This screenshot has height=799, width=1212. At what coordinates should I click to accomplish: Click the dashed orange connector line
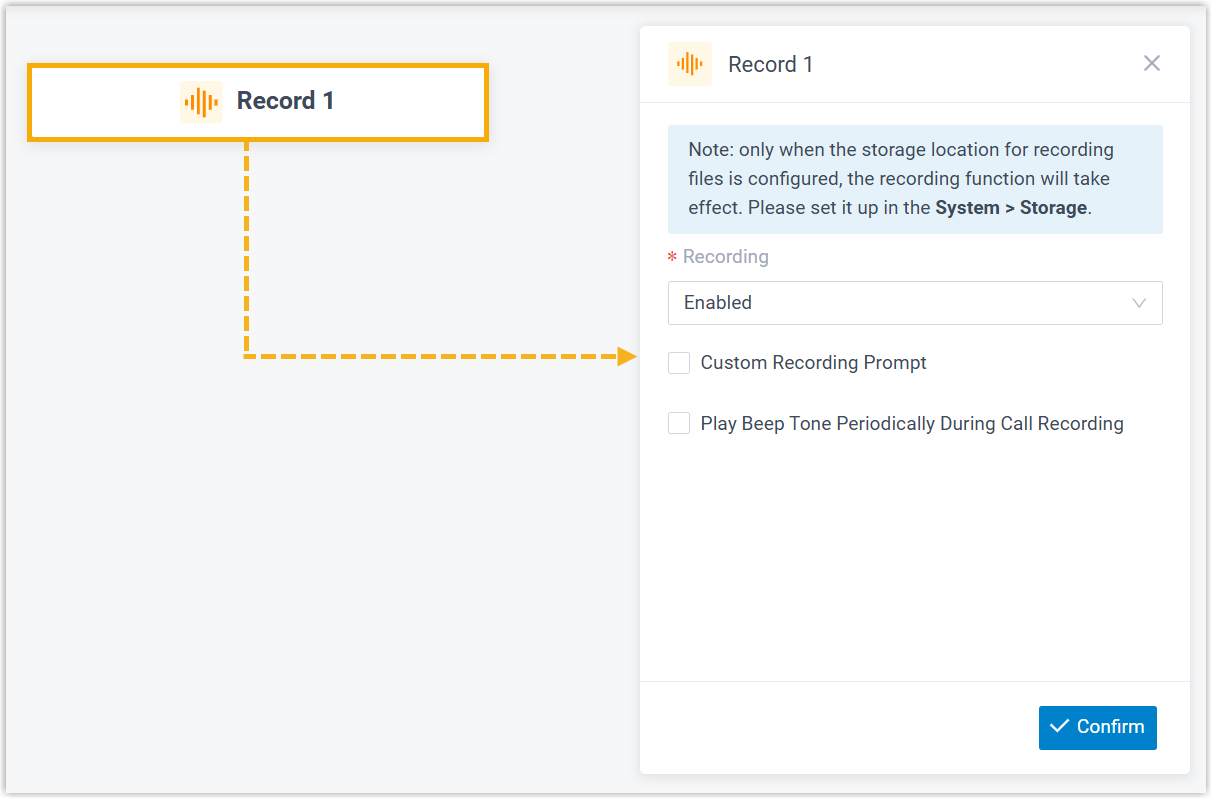[x=245, y=250]
